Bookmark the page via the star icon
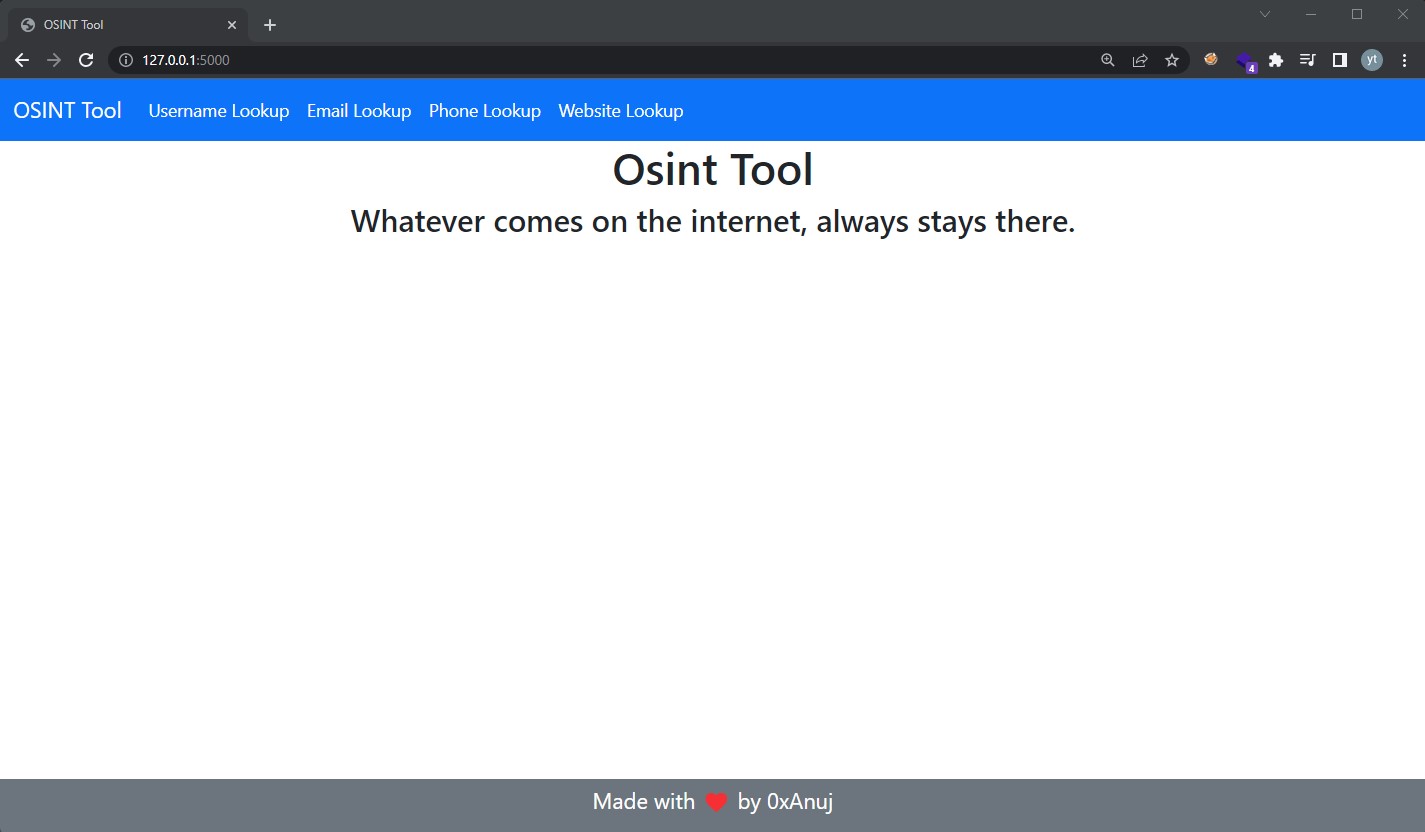1425x832 pixels. tap(1171, 59)
